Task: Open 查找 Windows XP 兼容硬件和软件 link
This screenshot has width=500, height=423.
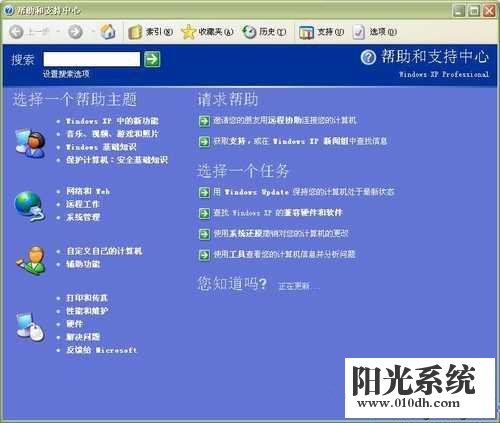Action: [278, 212]
